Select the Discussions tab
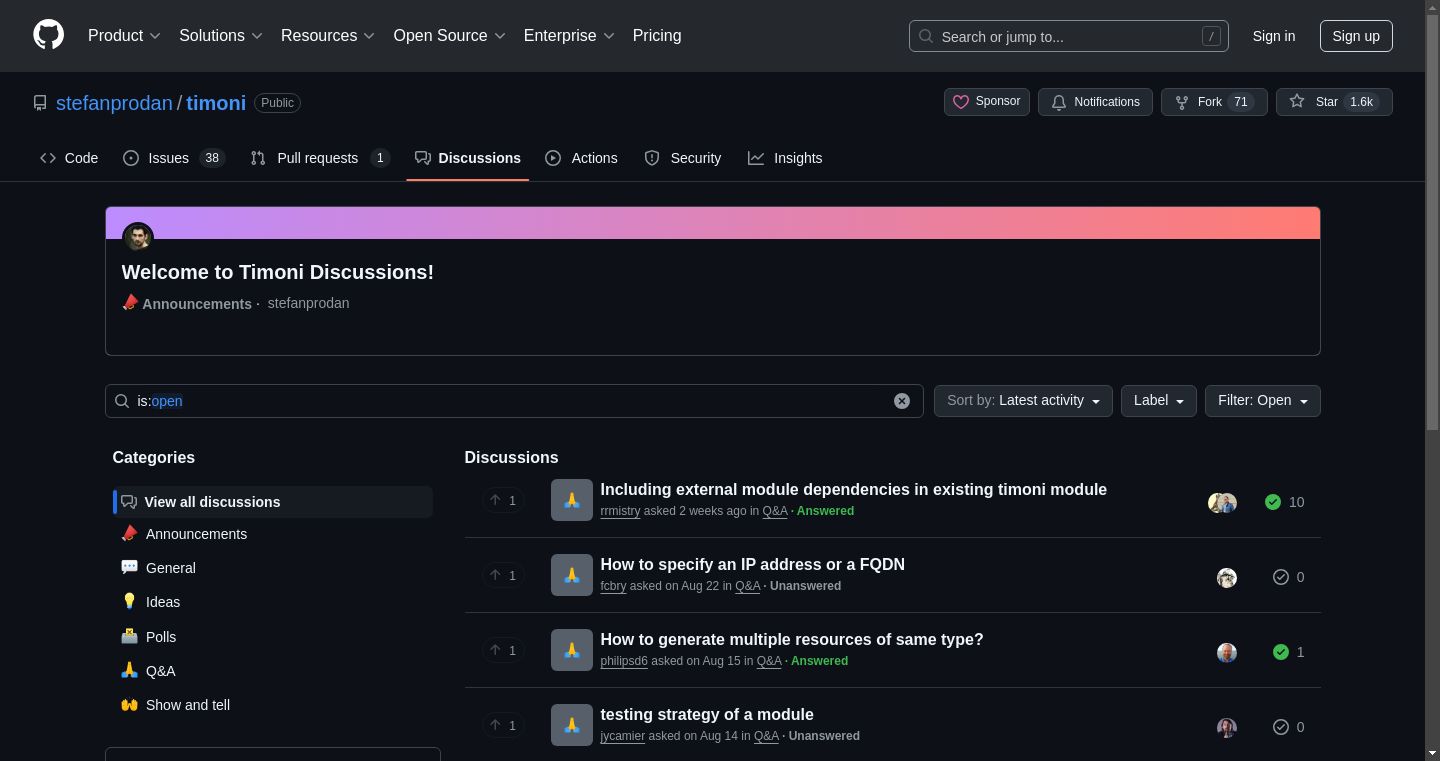1440x761 pixels. (468, 158)
